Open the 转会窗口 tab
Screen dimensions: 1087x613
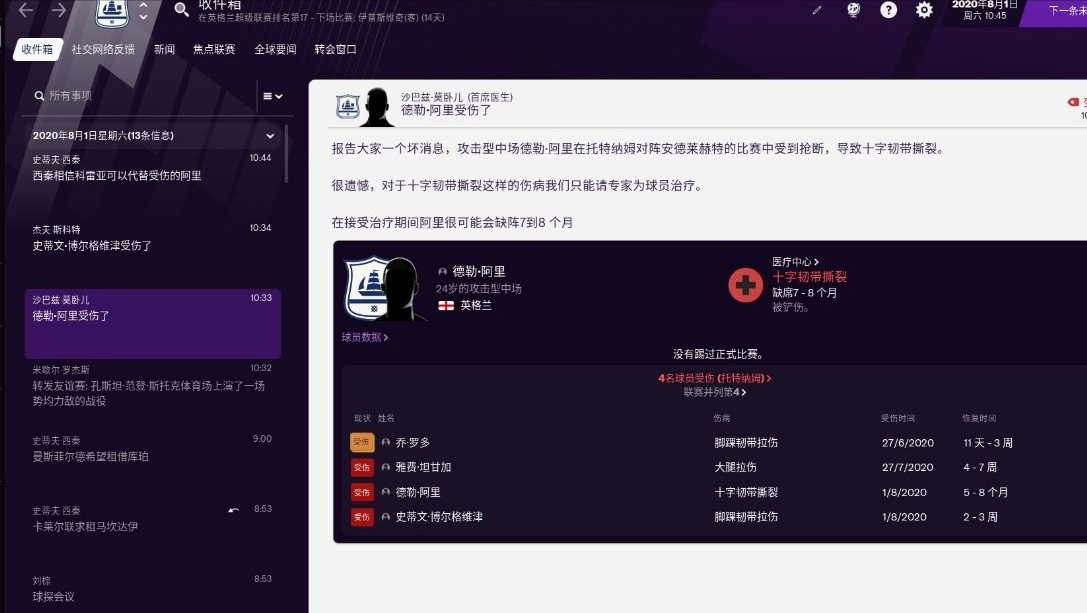(335, 49)
